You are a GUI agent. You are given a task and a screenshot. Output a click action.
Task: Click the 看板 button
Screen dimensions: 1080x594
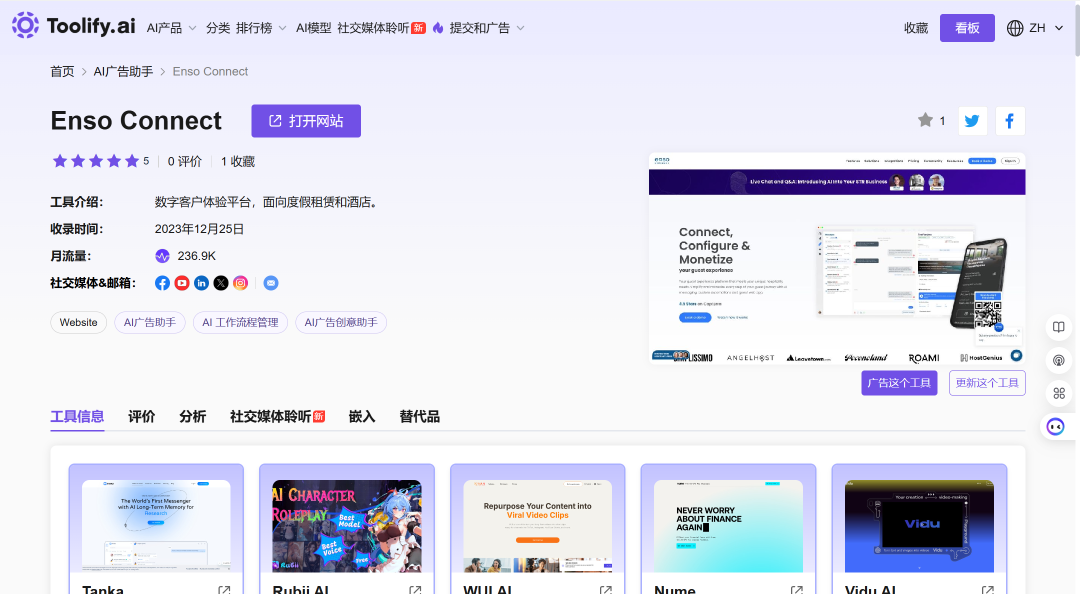pos(967,28)
